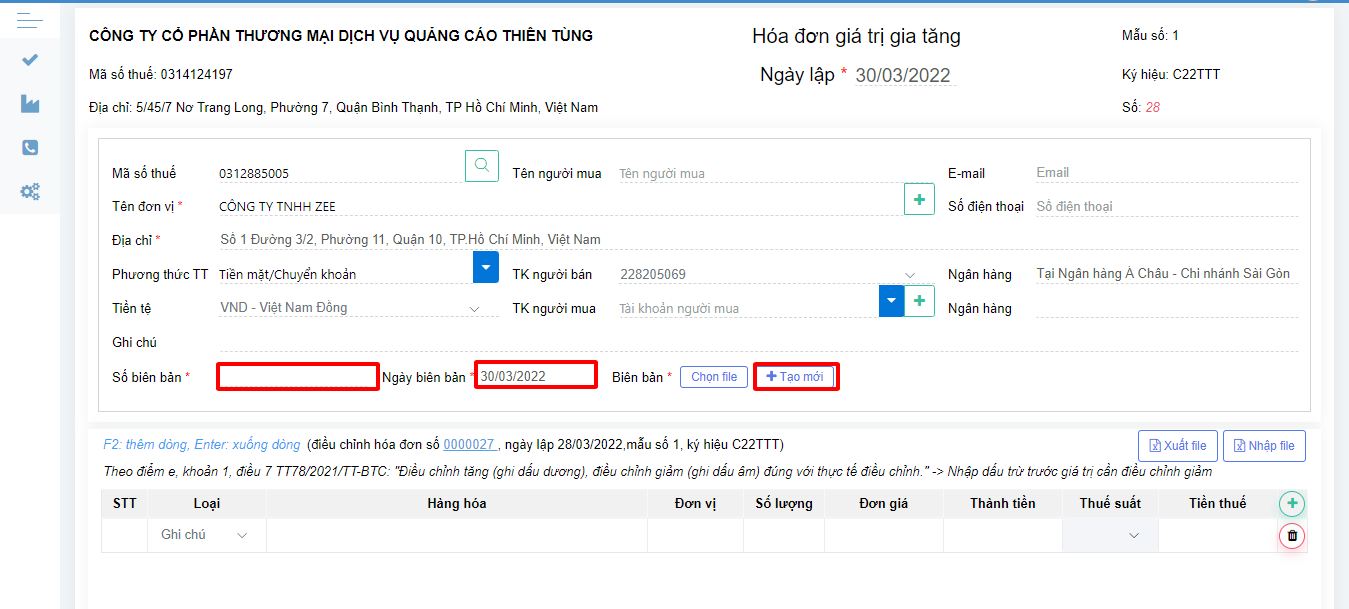Open the Loại dropdown showing Ghi chú
This screenshot has width=1349, height=609.
(205, 536)
